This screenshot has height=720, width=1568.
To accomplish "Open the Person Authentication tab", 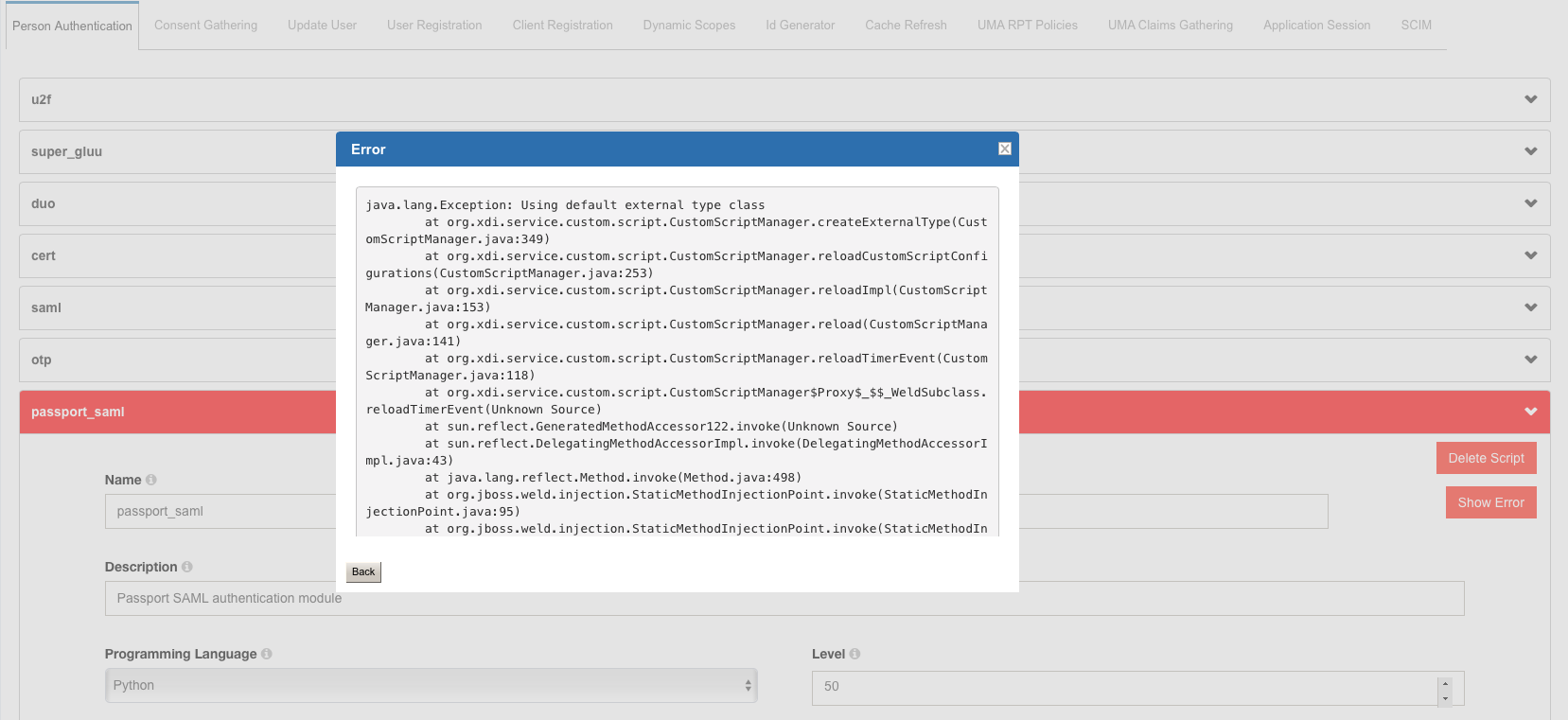I will (72, 26).
